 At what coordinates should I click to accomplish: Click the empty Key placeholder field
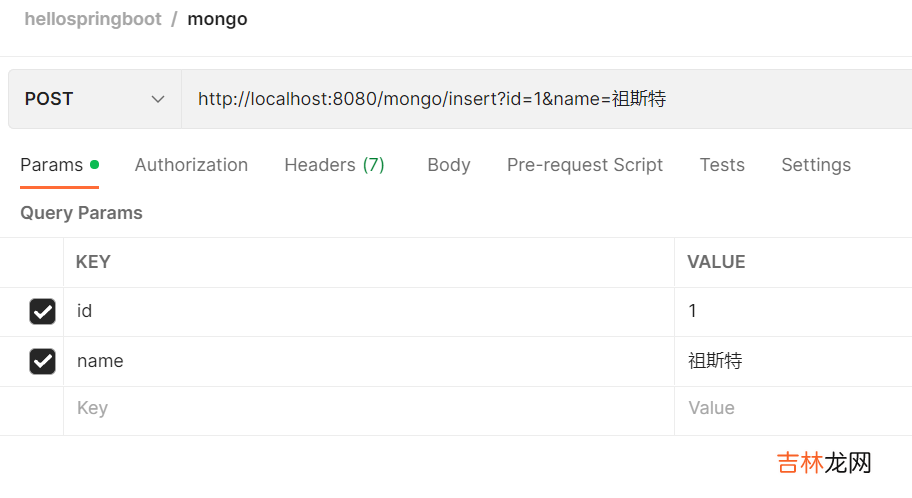[x=368, y=409]
